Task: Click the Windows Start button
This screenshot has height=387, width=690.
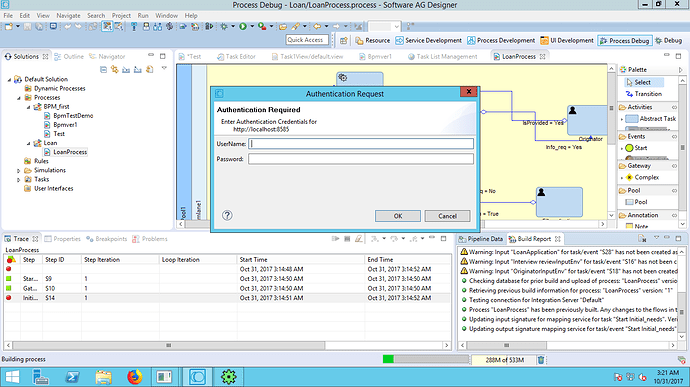Action: click(12, 377)
